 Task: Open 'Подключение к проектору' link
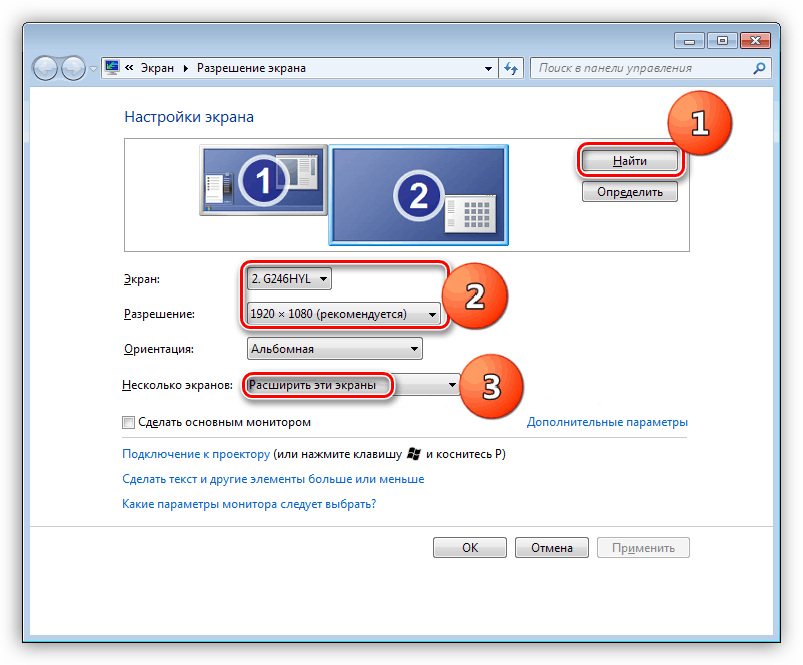tap(196, 454)
